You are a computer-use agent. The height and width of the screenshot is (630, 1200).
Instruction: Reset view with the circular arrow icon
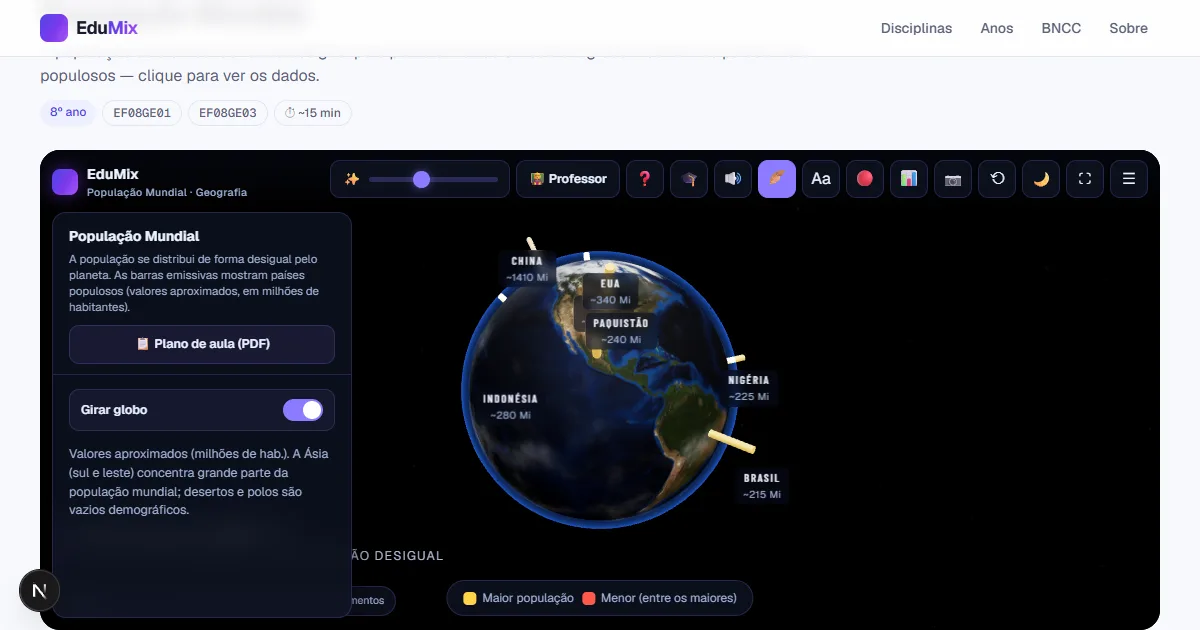click(x=997, y=179)
